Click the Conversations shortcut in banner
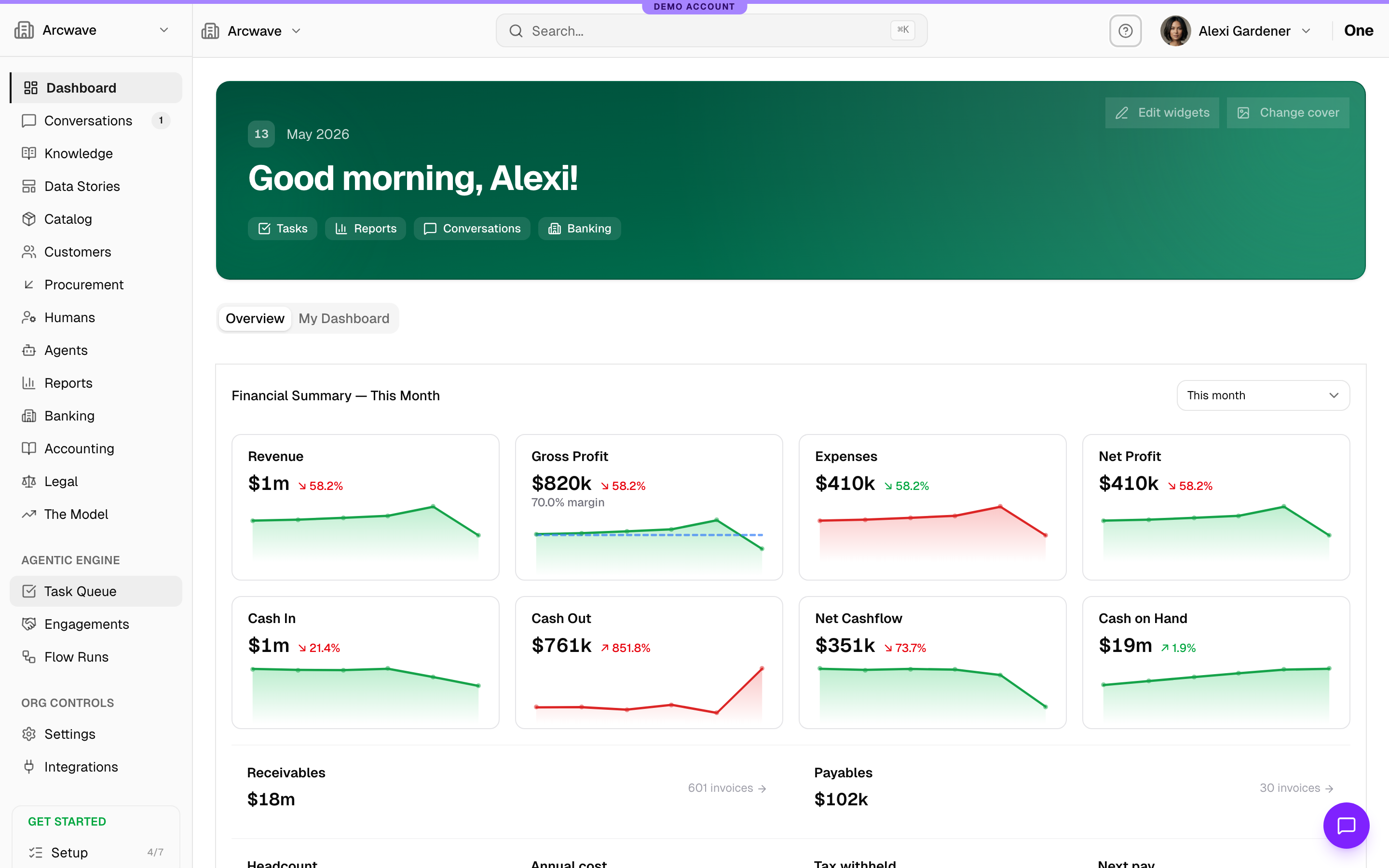Viewport: 1389px width, 868px height. tap(472, 229)
